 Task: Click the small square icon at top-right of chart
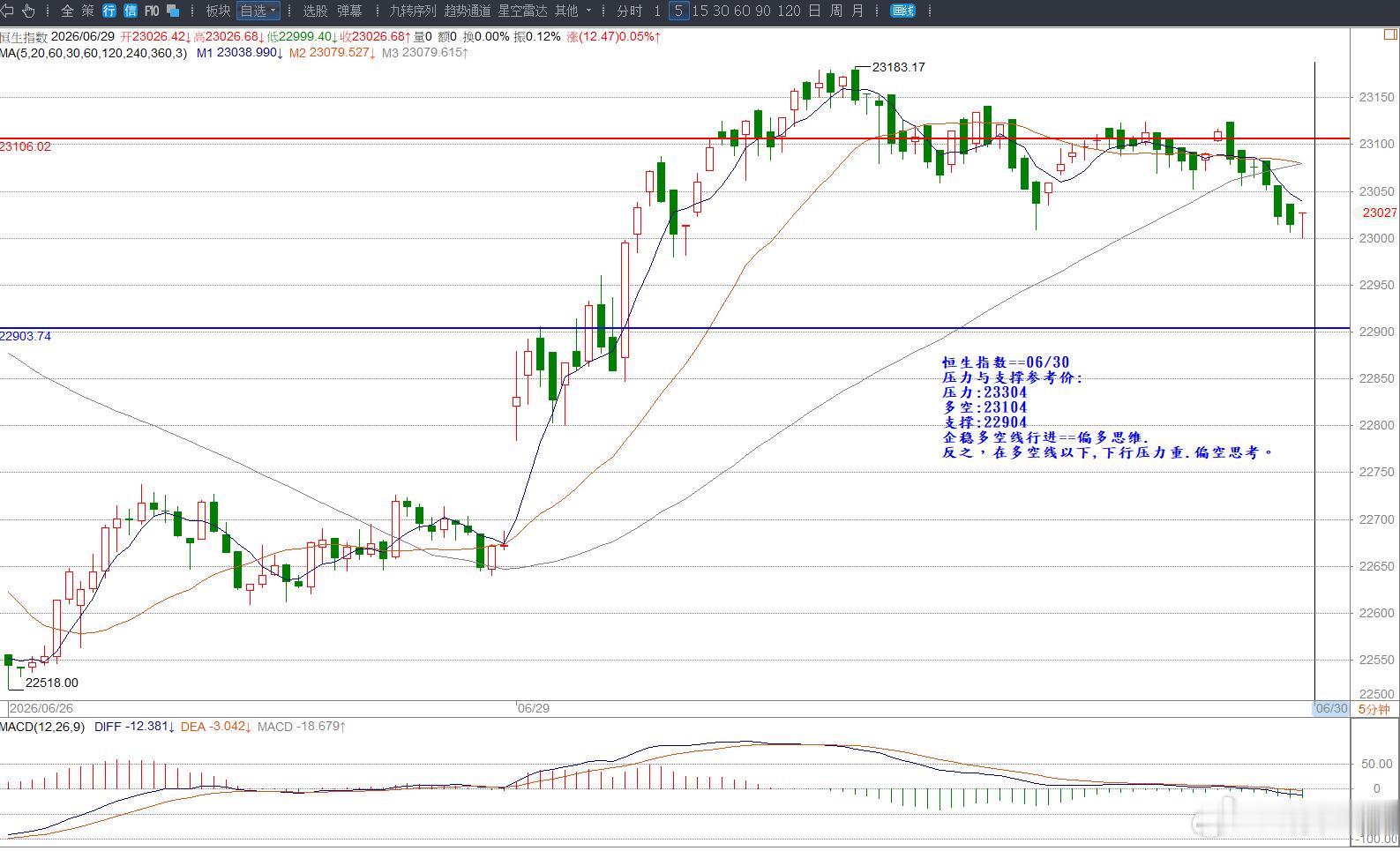tap(1390, 35)
